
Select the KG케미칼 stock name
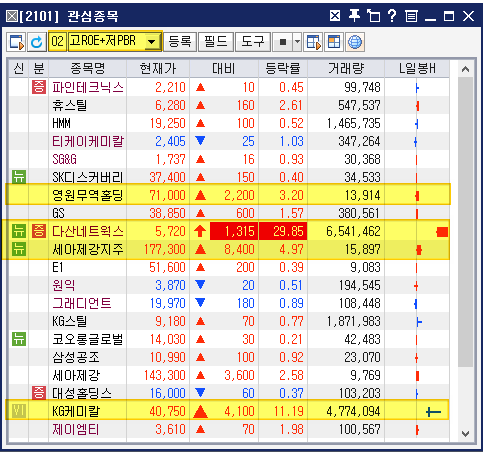(76, 411)
